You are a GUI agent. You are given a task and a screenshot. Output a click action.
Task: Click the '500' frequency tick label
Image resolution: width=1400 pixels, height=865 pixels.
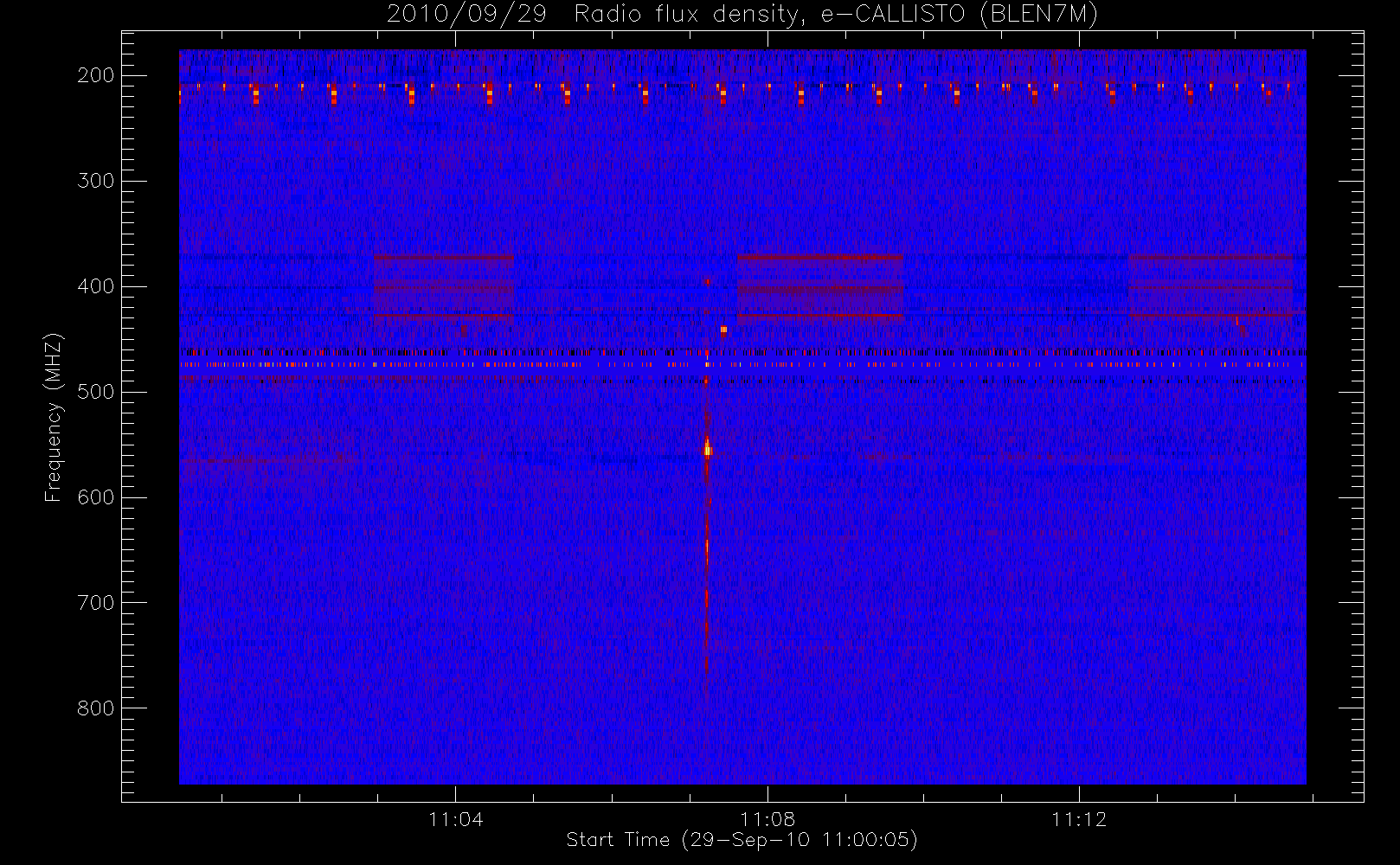click(95, 392)
